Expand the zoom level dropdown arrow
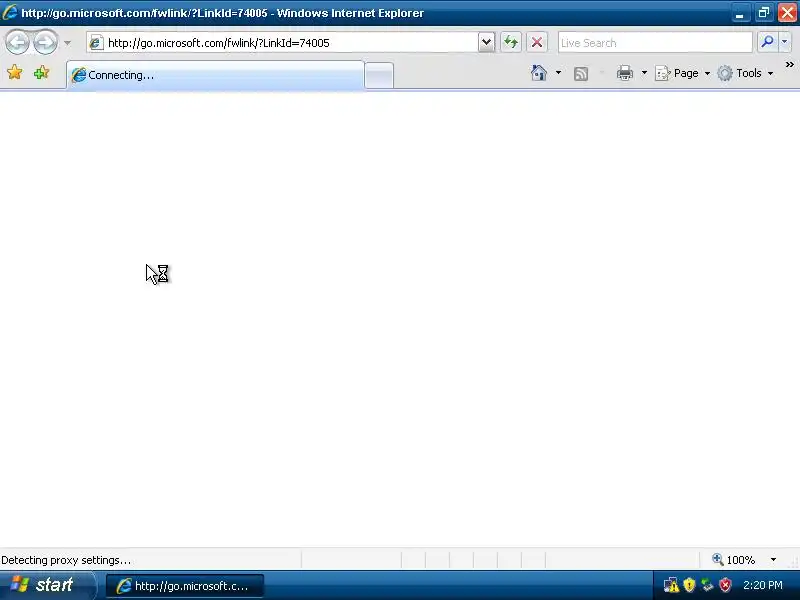The image size is (800, 600). 773,560
